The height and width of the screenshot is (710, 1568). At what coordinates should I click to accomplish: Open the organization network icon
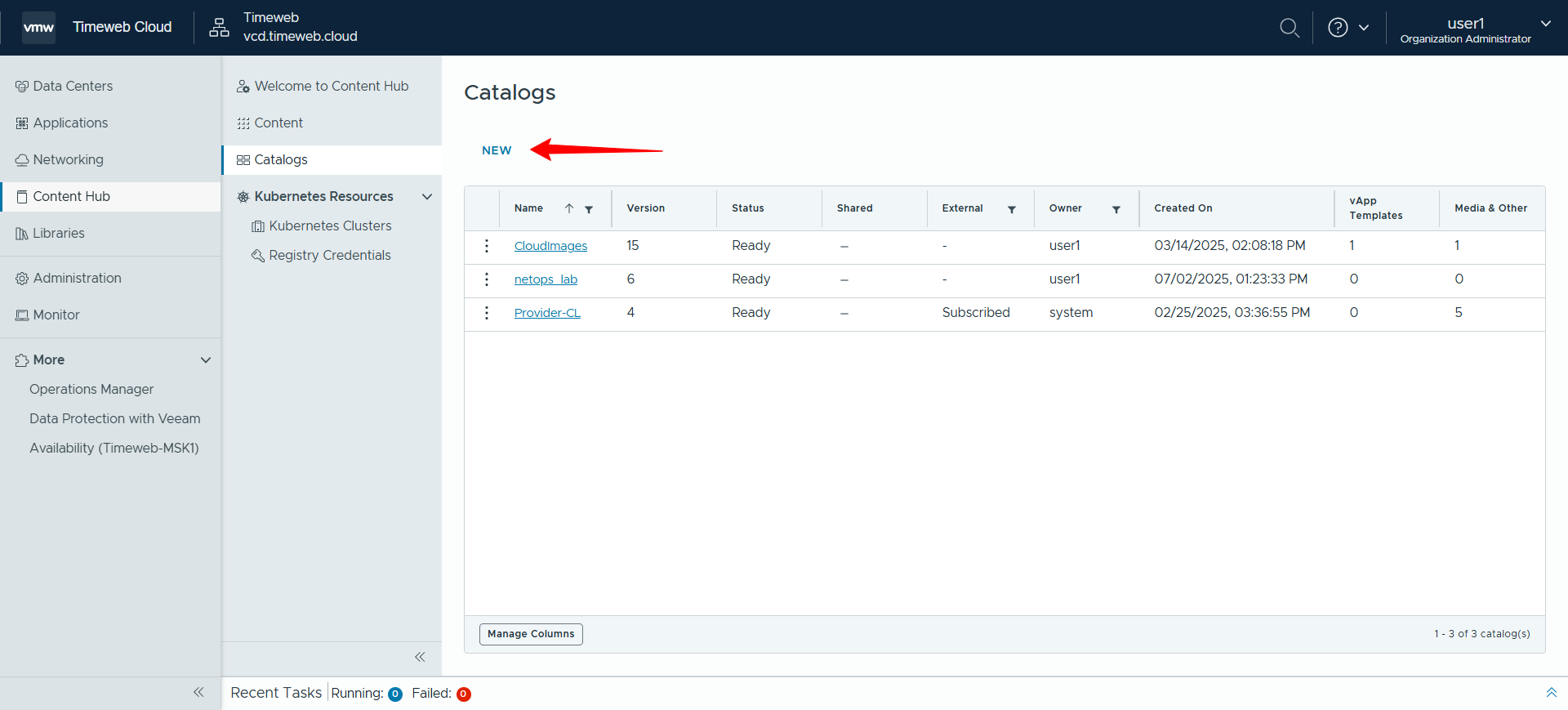[x=219, y=28]
